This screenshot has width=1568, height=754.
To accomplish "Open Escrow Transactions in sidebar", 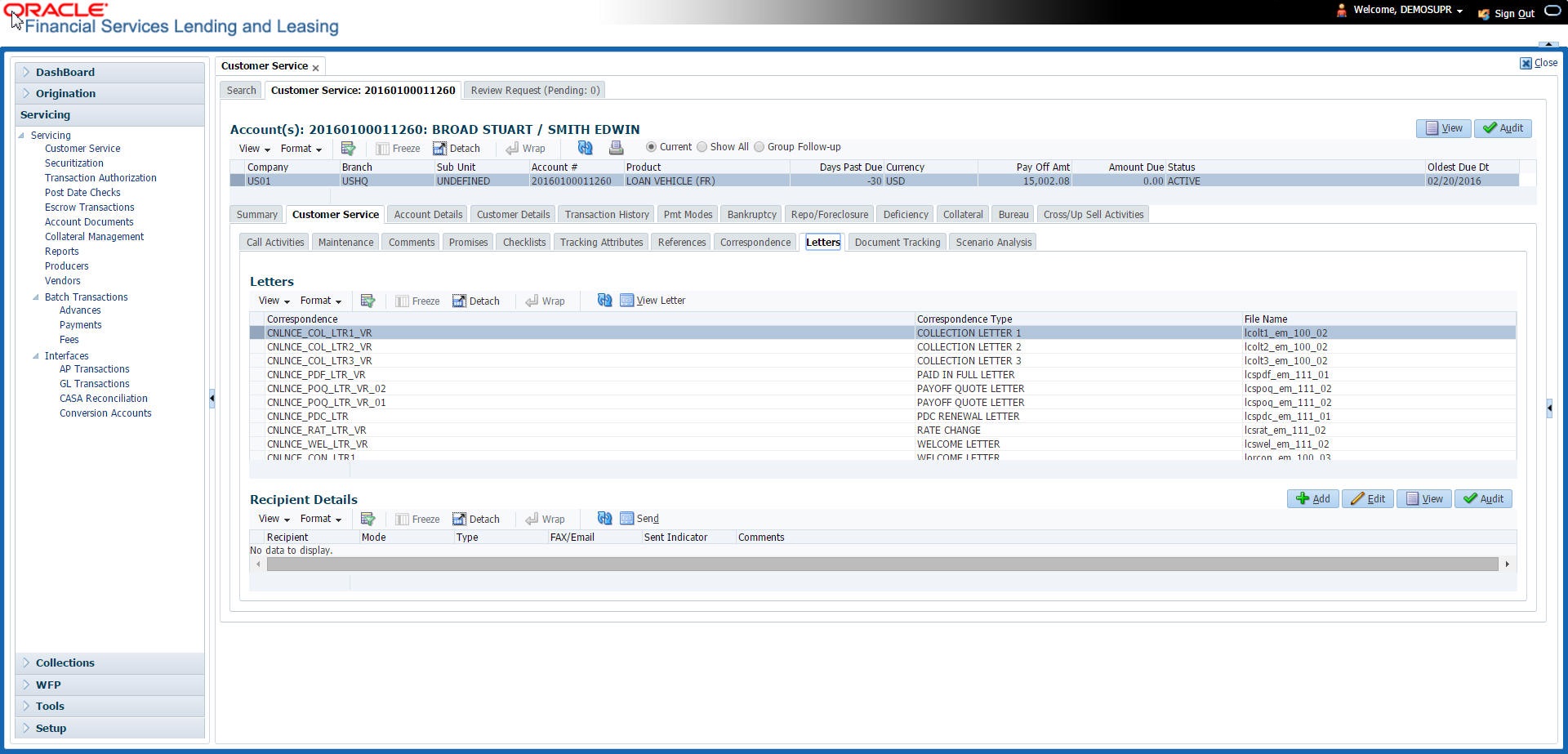I will pos(89,207).
